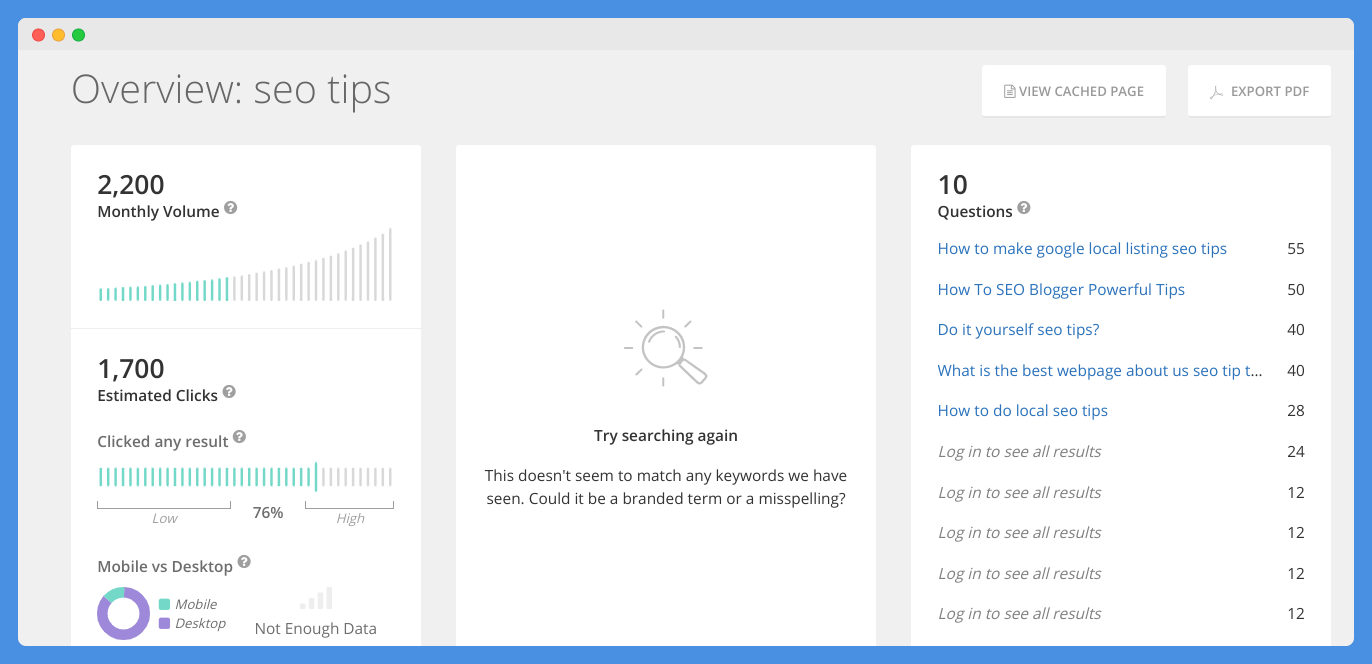
Task: Click the PDF icon in Export PDF
Action: [x=1217, y=92]
